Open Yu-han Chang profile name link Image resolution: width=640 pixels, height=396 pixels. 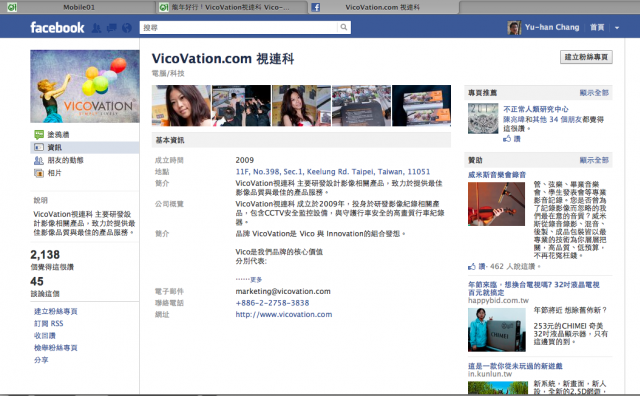pos(552,27)
